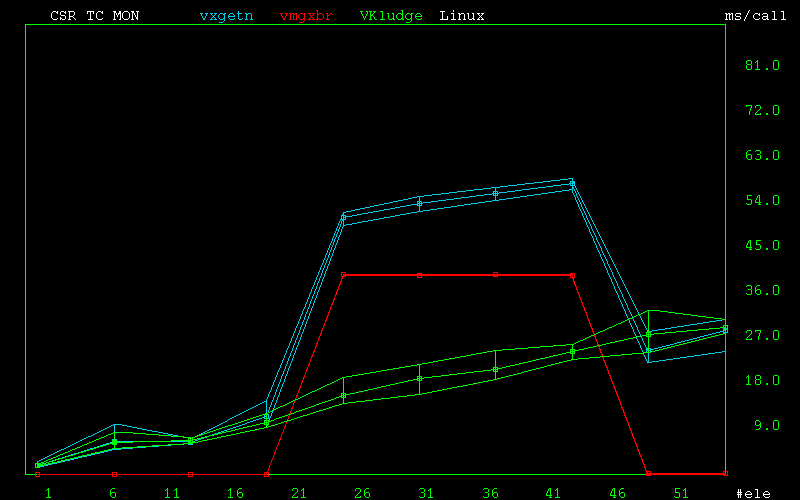Click the x-axis tick label 11
800x500 pixels.
(x=172, y=493)
